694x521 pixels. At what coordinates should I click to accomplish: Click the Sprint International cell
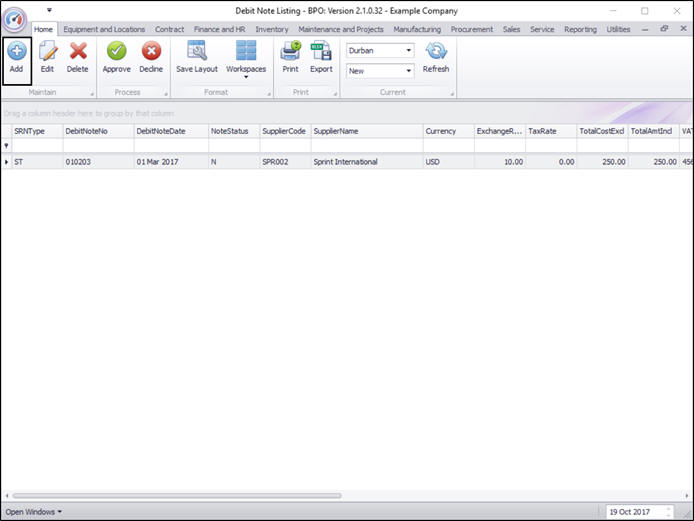pyautogui.click(x=367, y=162)
